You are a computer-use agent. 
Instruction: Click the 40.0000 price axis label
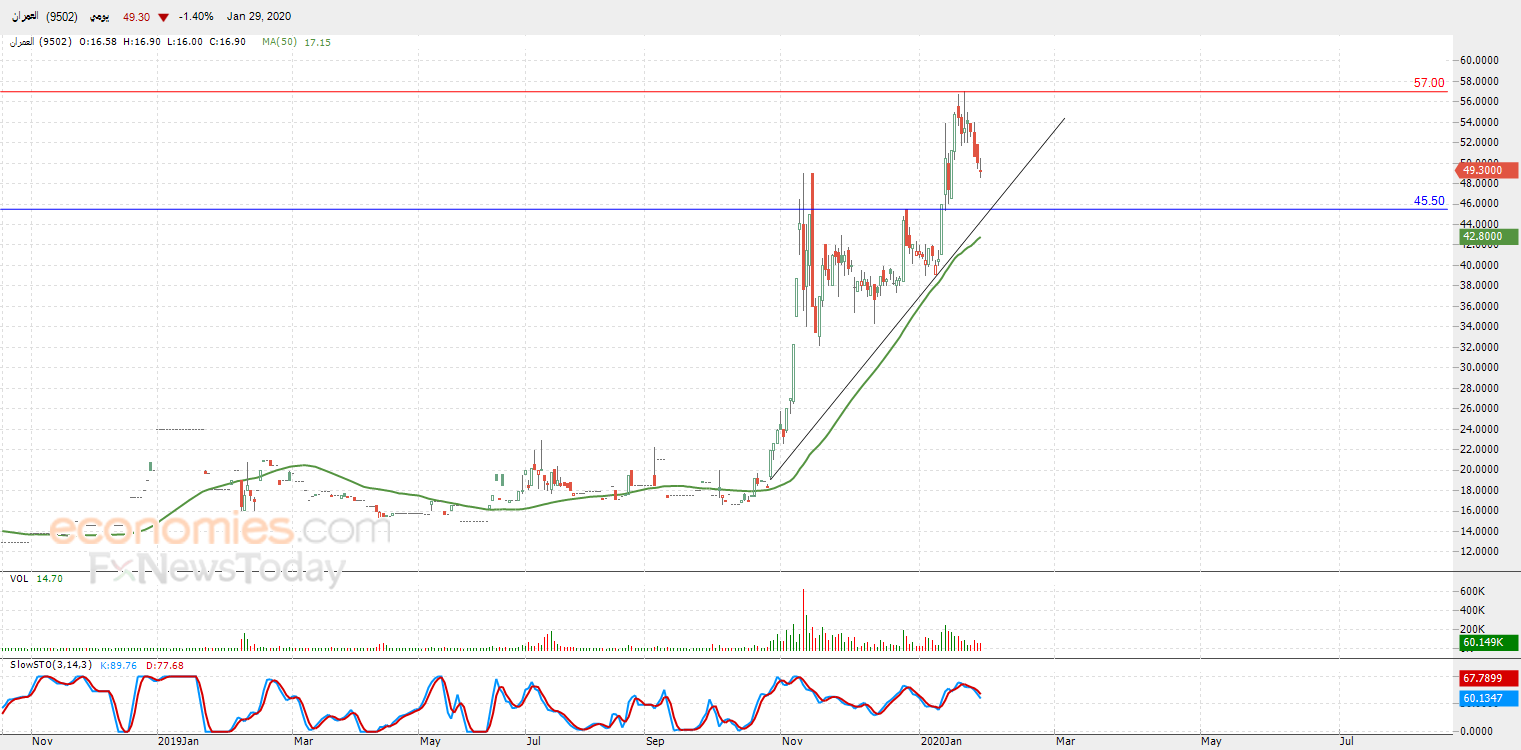pos(1479,265)
